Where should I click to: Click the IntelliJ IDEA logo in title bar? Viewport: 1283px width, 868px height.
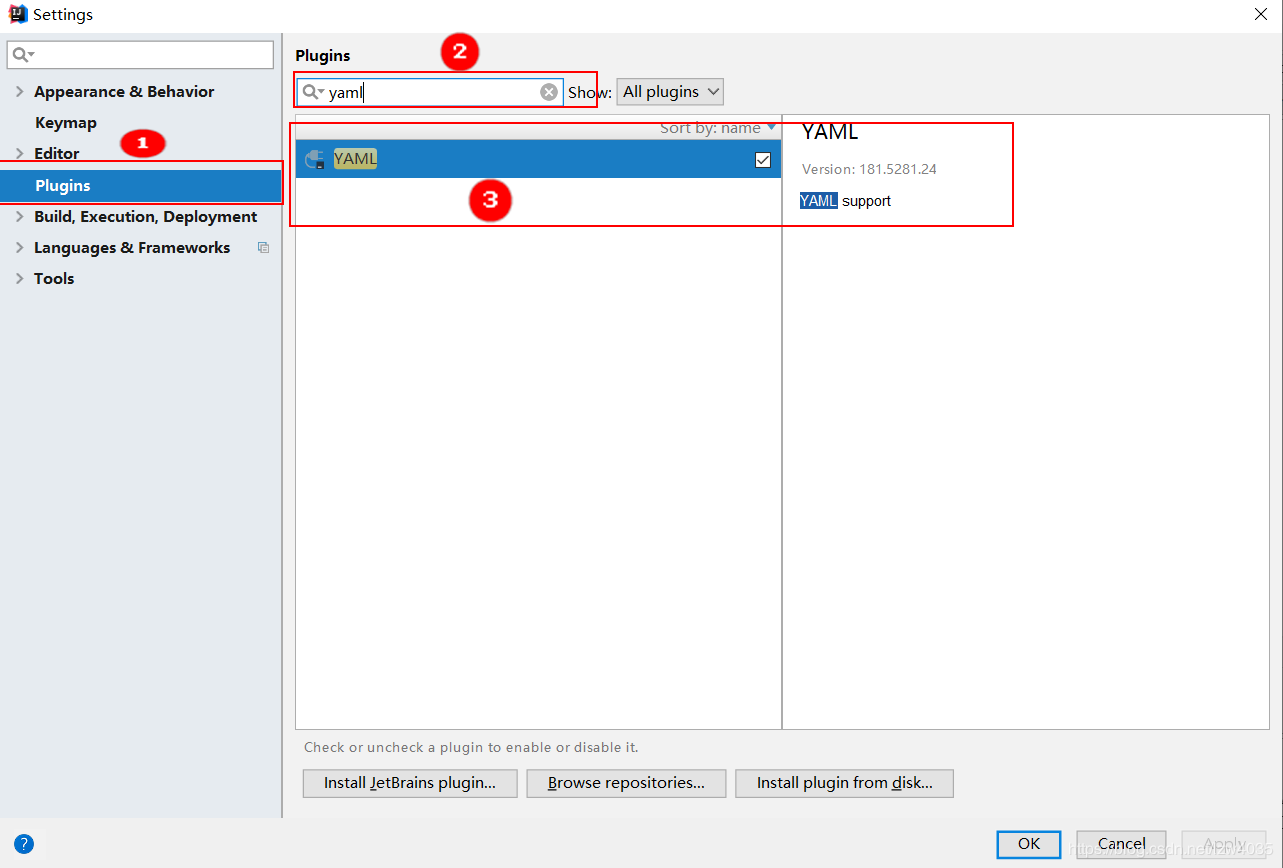click(x=17, y=15)
